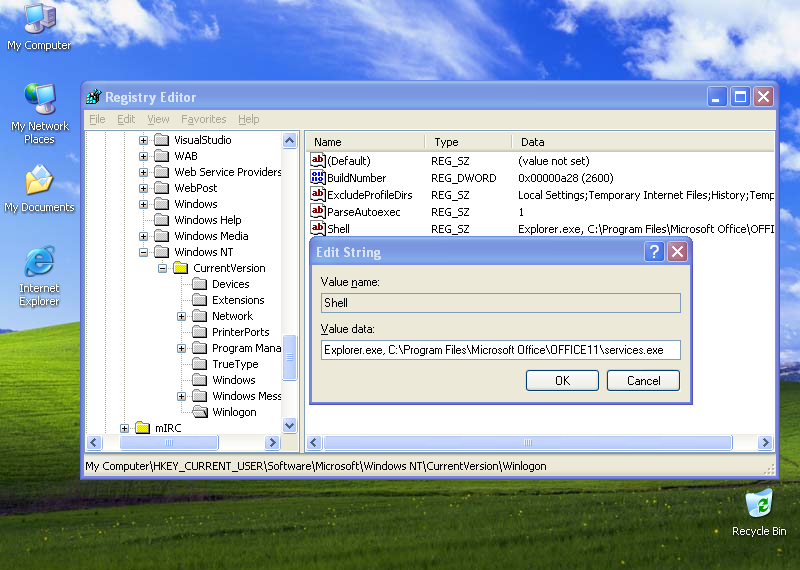Click the TrueType folder icon
The width and height of the screenshot is (800, 570).
[199, 364]
